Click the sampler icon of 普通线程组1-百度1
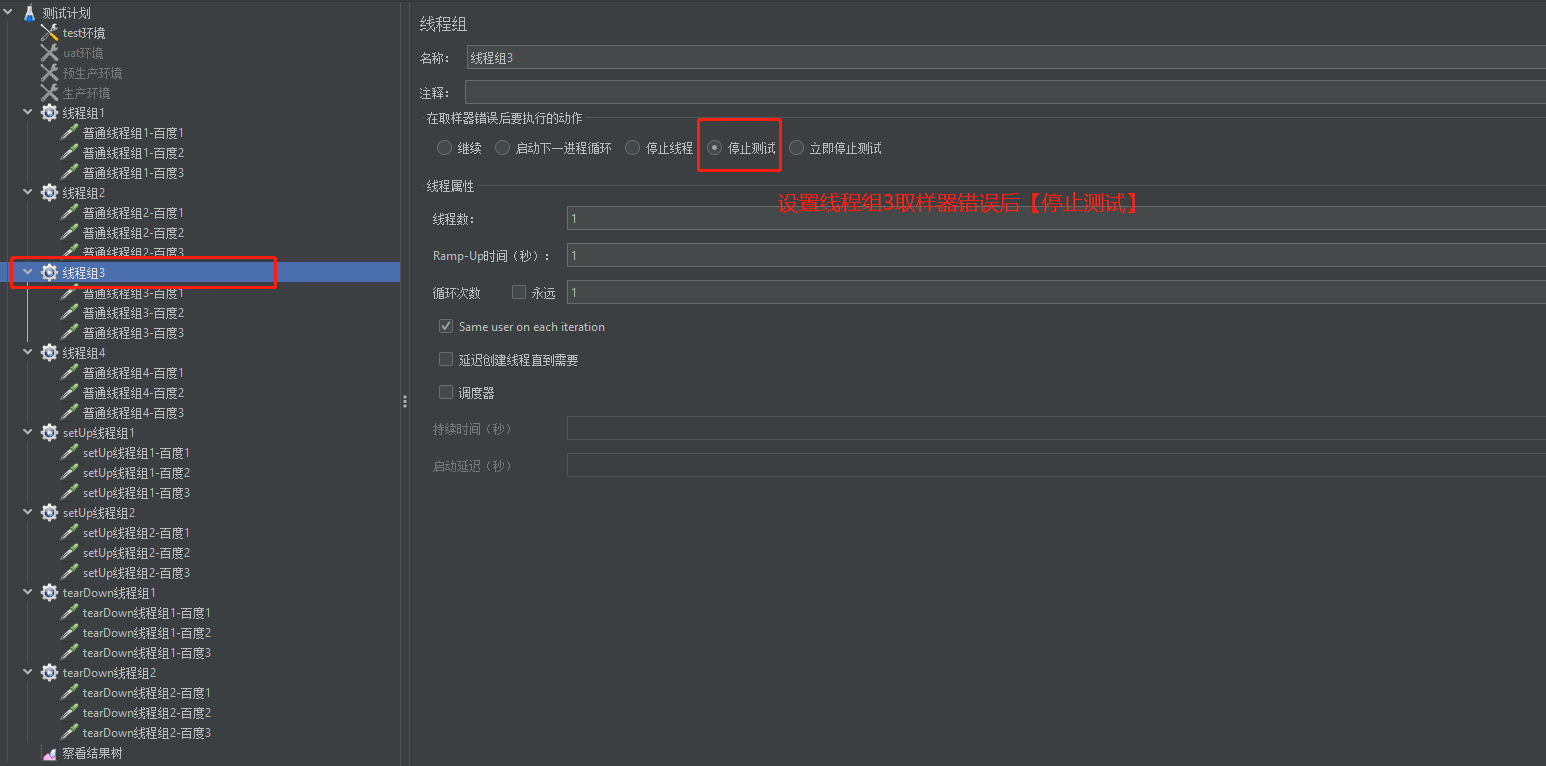 69,133
